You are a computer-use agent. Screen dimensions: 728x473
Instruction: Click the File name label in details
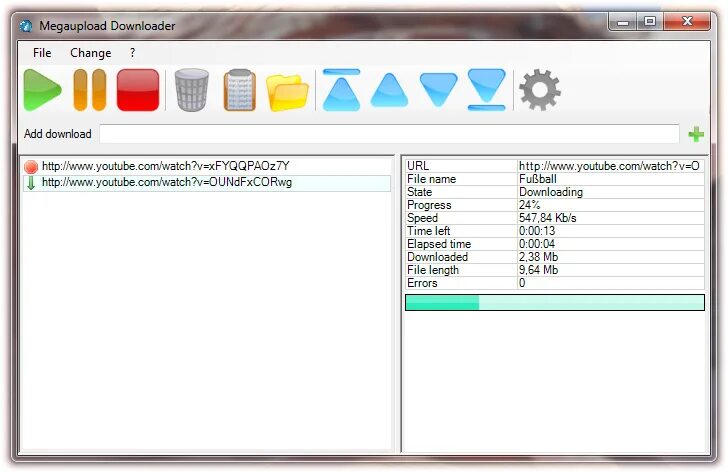(x=431, y=179)
